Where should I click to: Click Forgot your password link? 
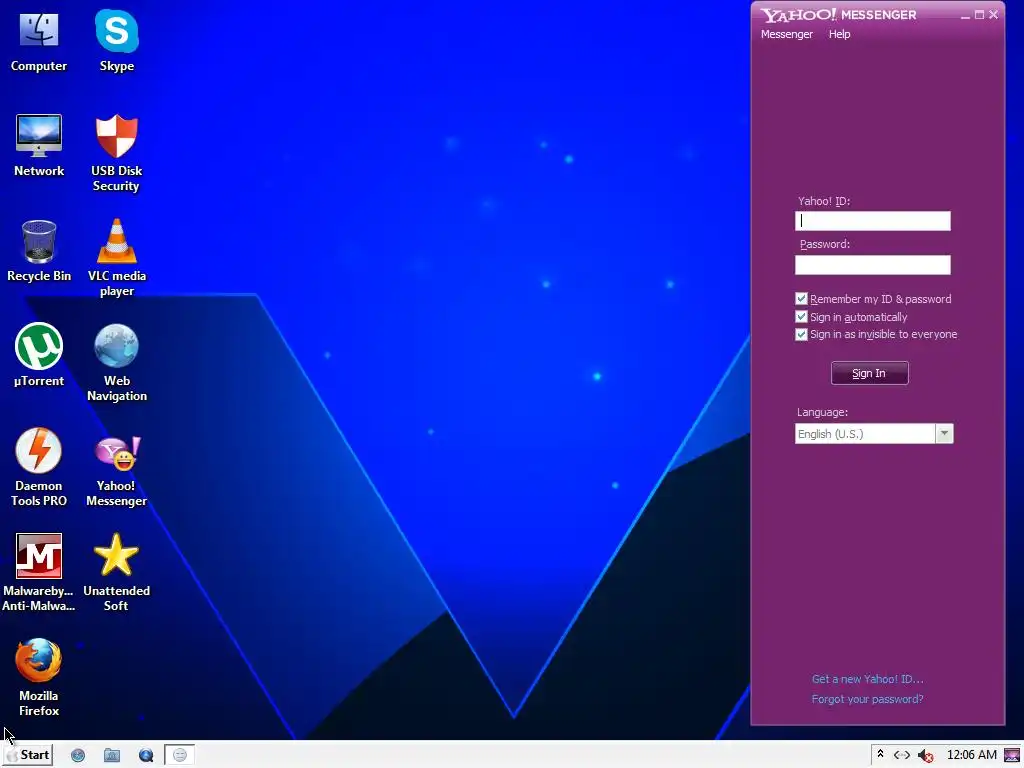coord(867,699)
